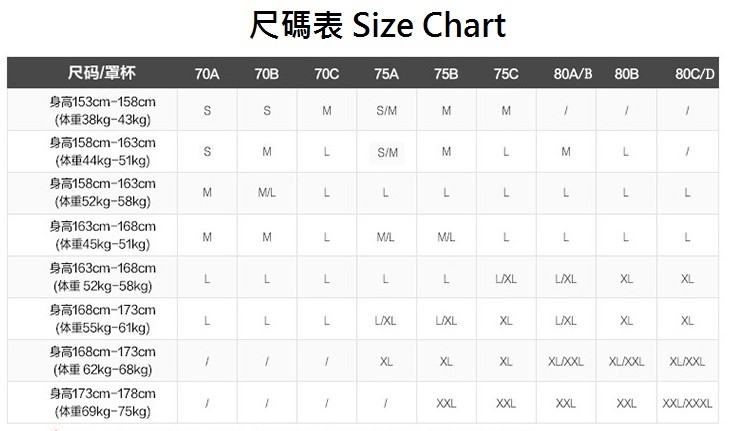Image resolution: width=735 pixels, height=431 pixels.
Task: Click the 体重55kg-61kg row label
Action: (101, 328)
